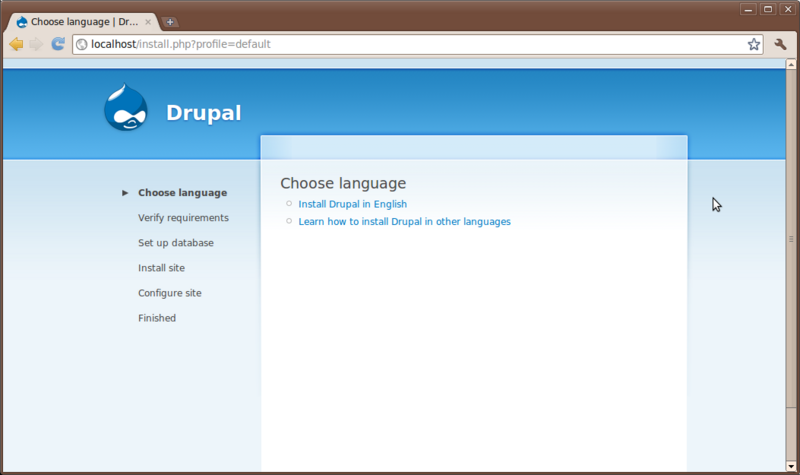
Task: Click the scrollbar down arrow
Action: pos(791,466)
